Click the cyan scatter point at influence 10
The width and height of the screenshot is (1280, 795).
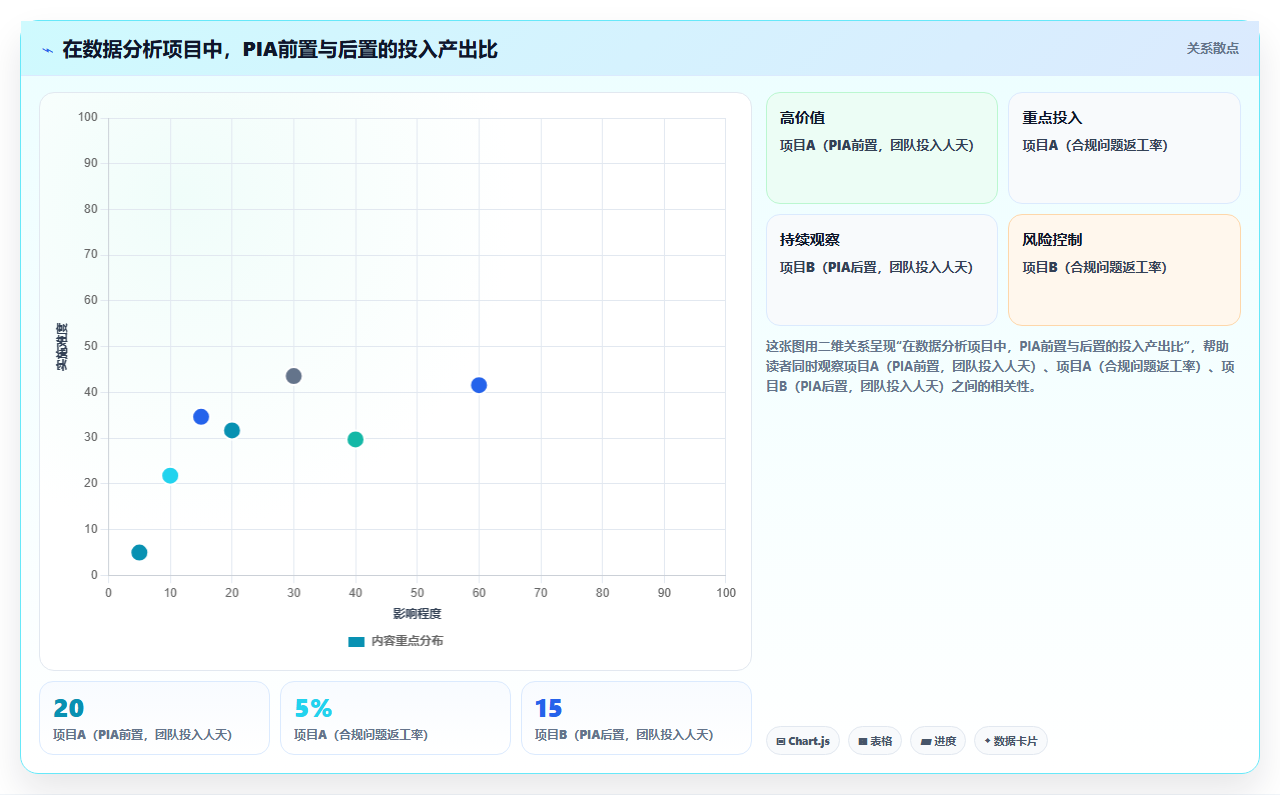coord(170,475)
